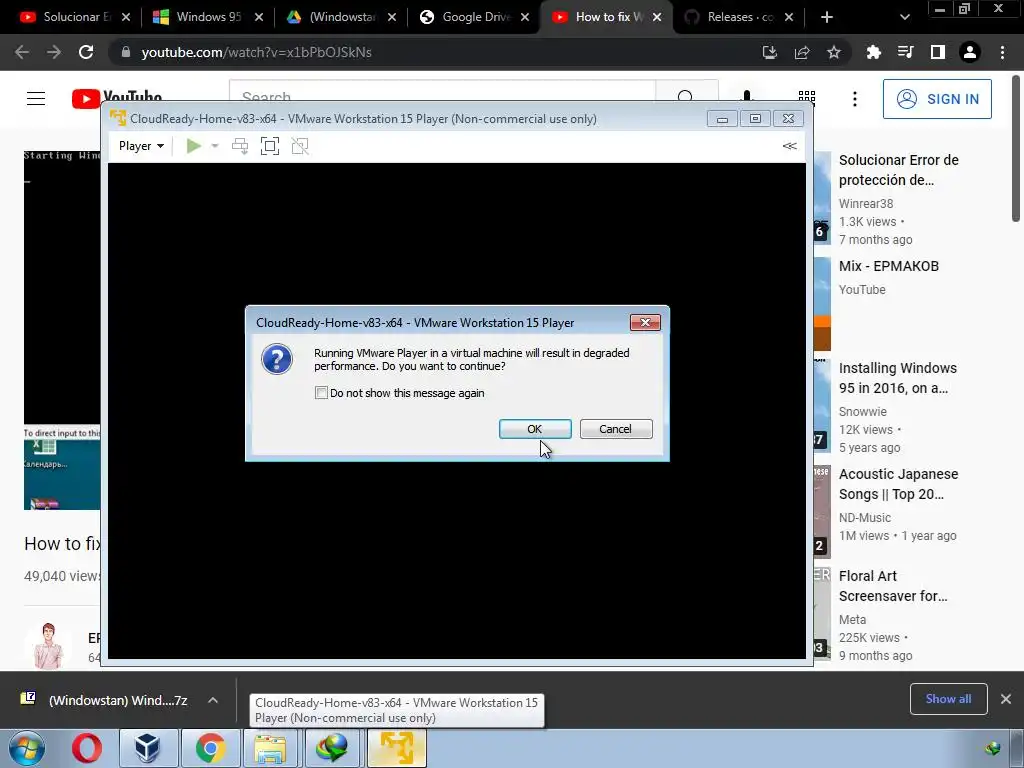Open 'Floral Art Screensaver' video
Screen dimensions: 1024x768
pyautogui.click(x=893, y=586)
